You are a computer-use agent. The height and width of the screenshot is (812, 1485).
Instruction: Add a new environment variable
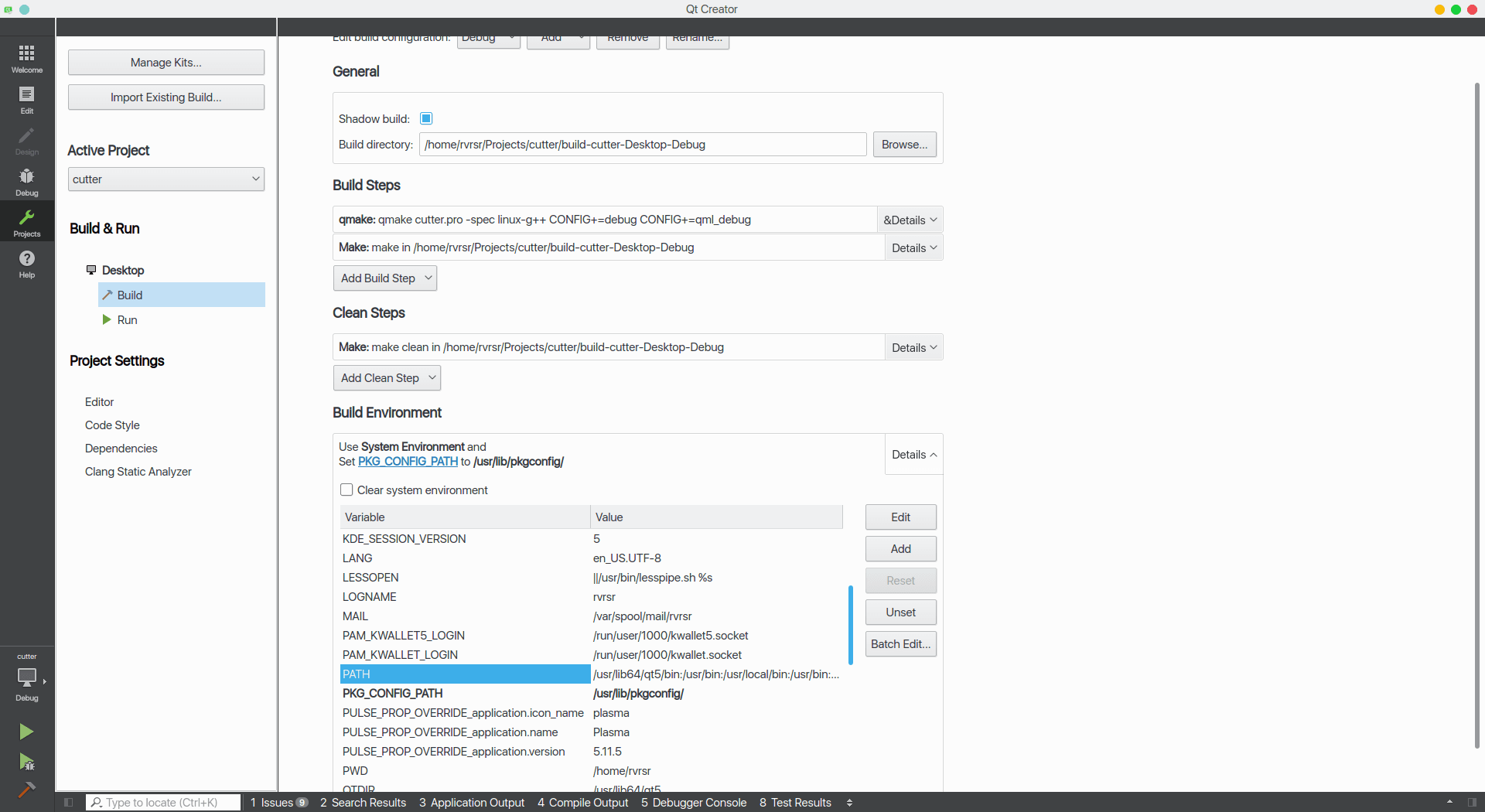901,549
